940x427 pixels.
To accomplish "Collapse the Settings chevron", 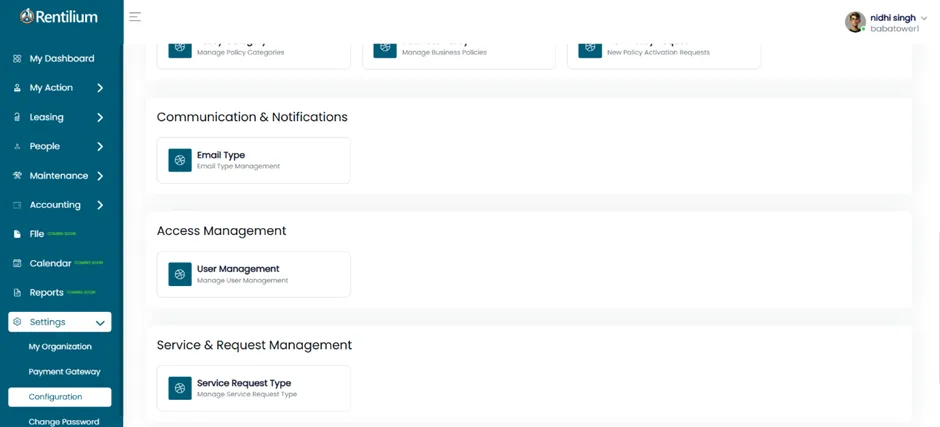I will tap(100, 323).
